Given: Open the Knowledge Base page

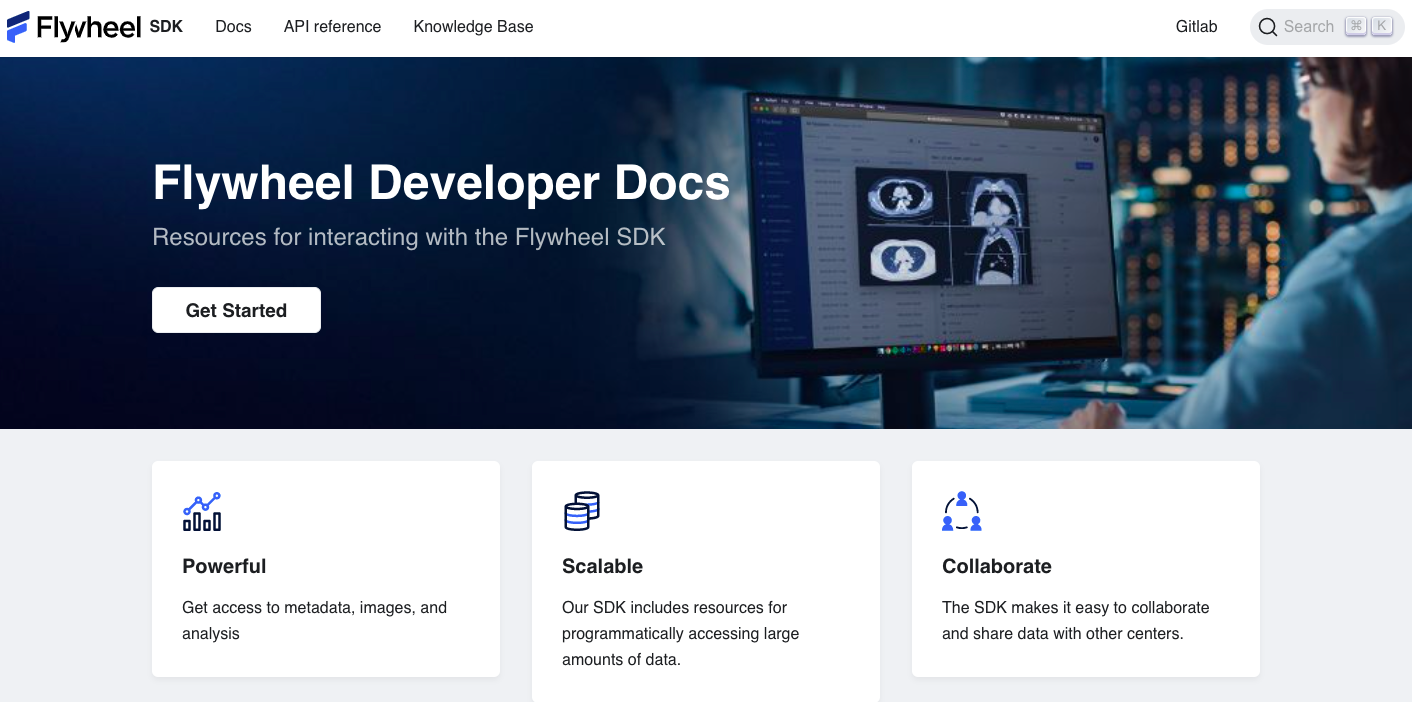Looking at the screenshot, I should tap(473, 27).
